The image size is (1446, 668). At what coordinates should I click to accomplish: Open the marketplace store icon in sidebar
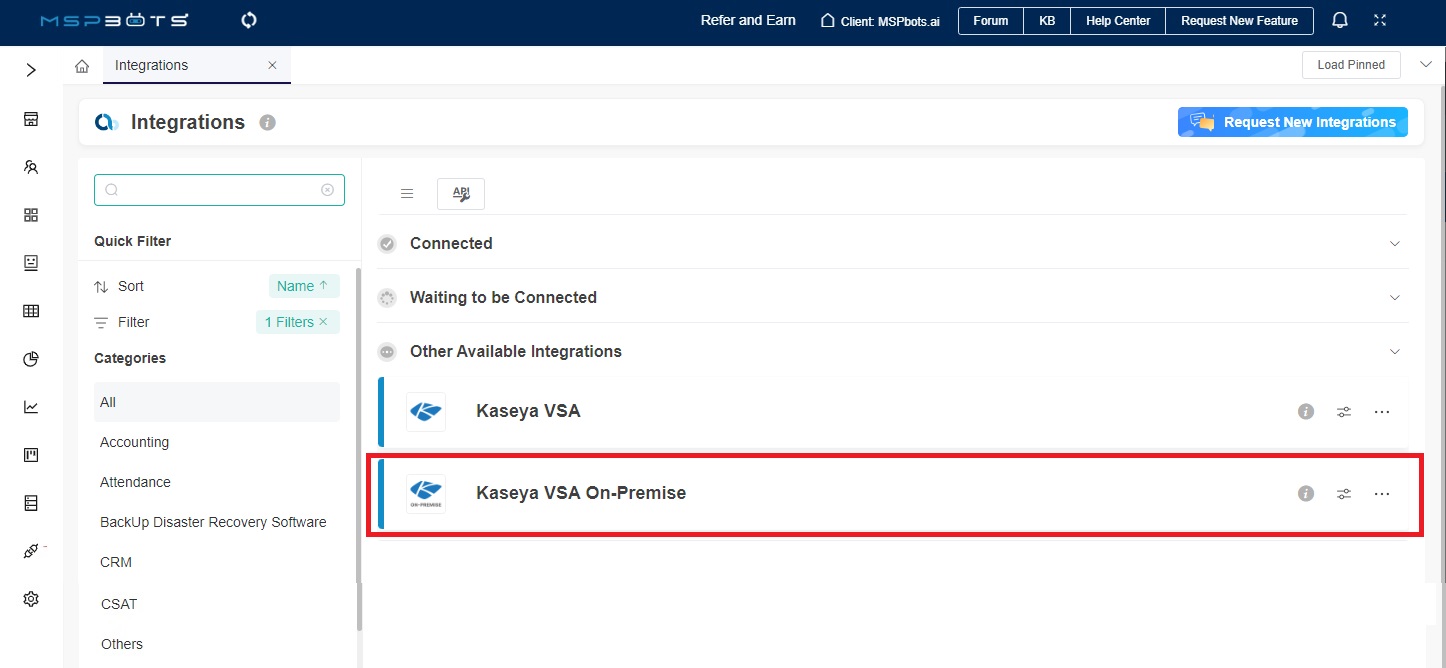point(31,119)
